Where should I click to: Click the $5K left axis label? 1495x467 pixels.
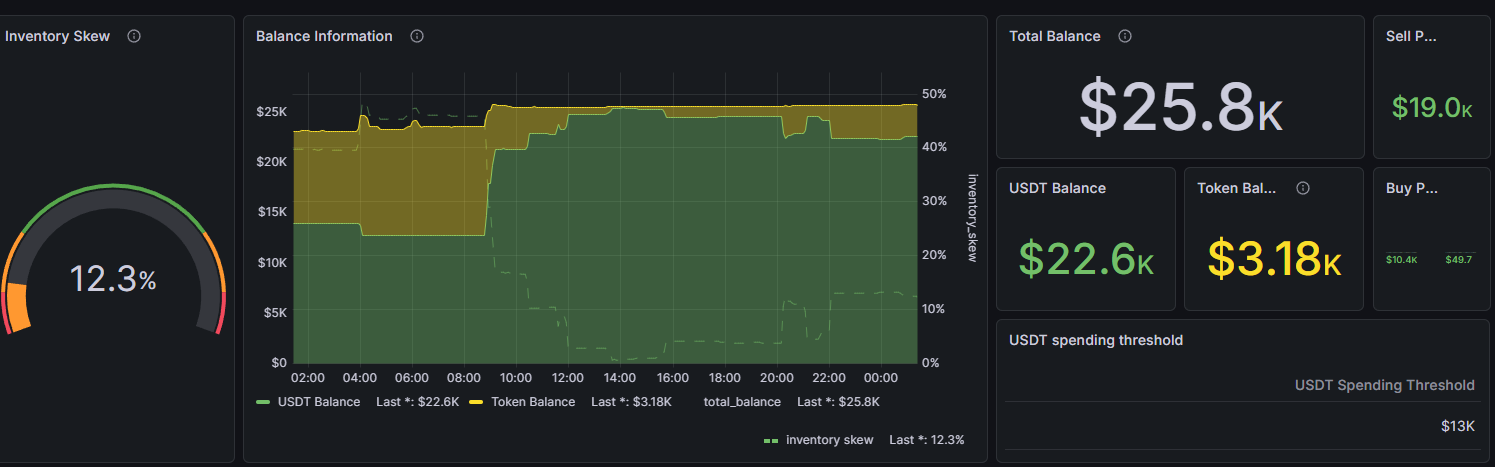point(275,312)
